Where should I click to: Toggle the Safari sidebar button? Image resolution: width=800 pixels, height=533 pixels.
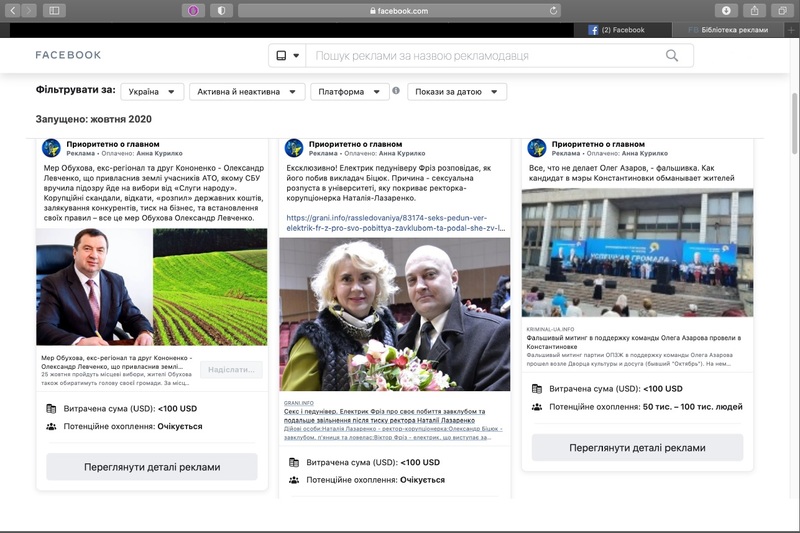pyautogui.click(x=54, y=10)
